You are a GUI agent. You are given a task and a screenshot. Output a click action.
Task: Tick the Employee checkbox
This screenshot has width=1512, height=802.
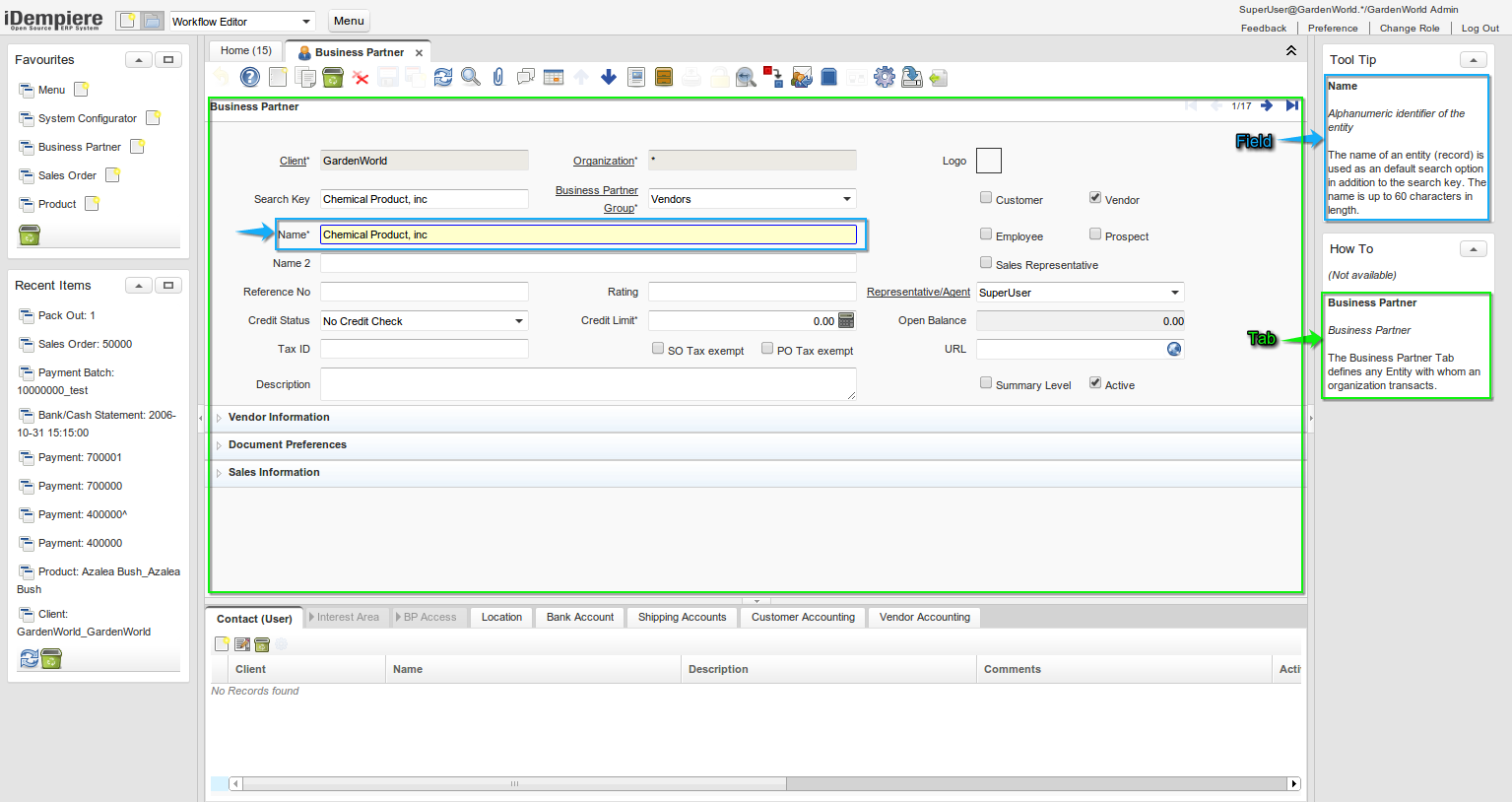[986, 234]
